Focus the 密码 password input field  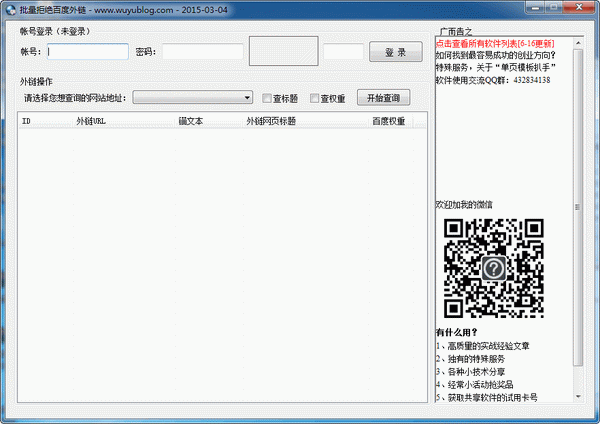point(203,51)
